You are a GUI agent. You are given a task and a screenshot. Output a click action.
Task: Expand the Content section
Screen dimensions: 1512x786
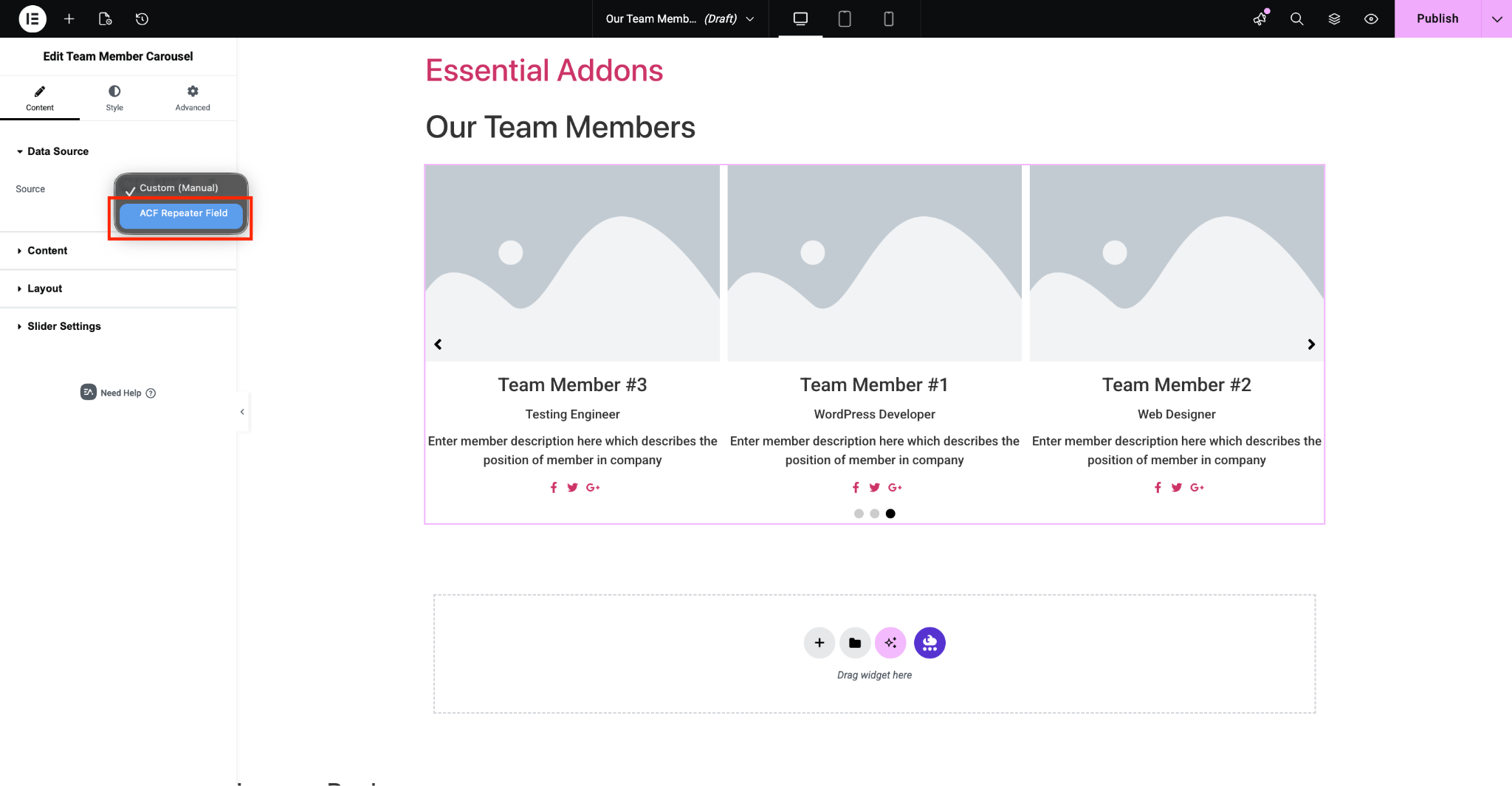tap(118, 251)
